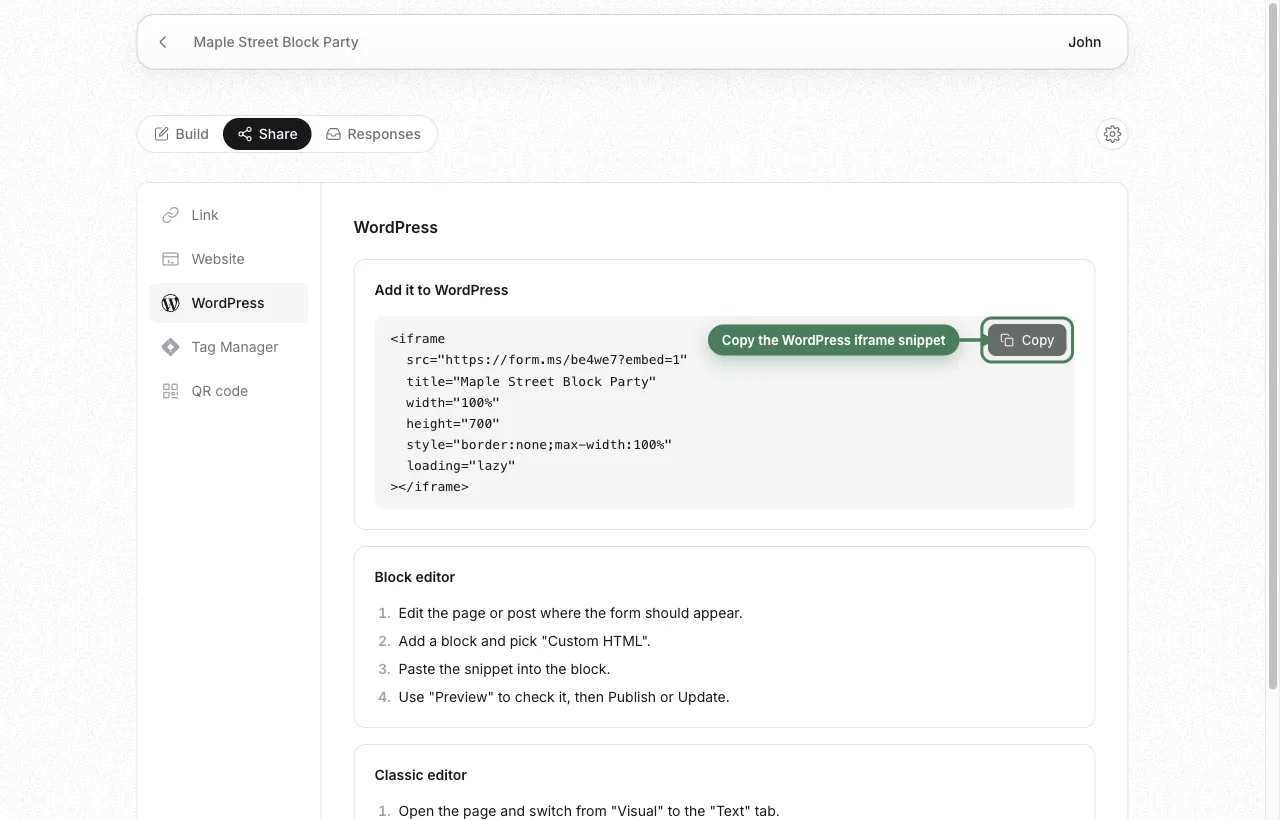
Task: Click the "Block editor" heading
Action: 415,577
